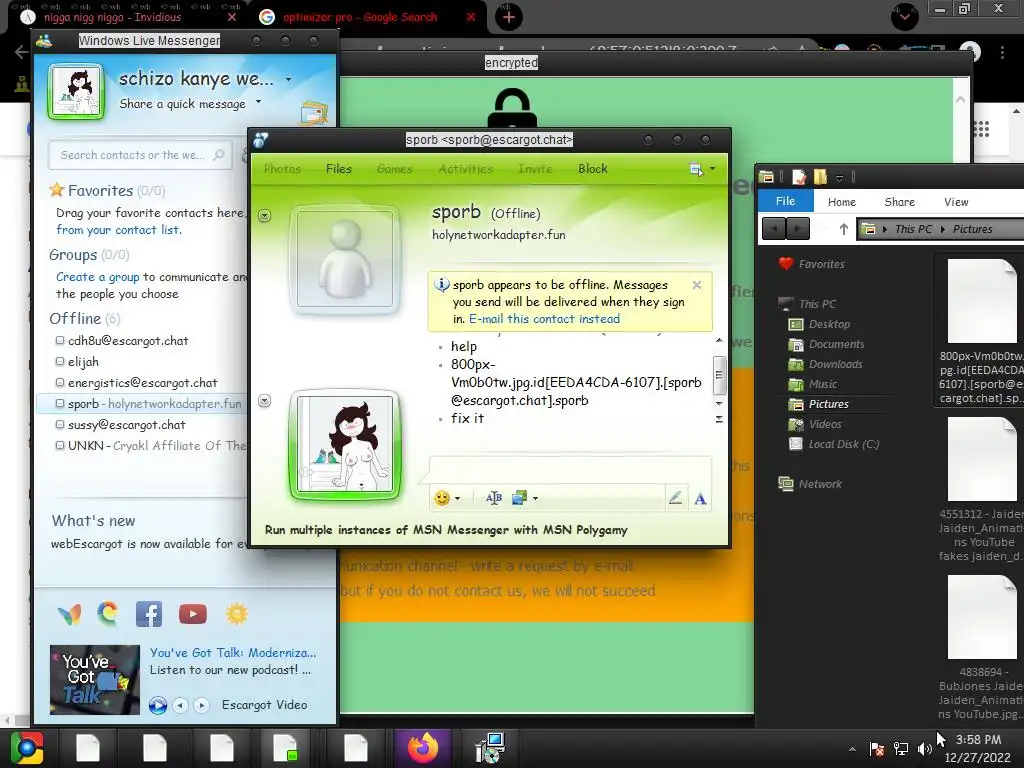Image resolution: width=1024 pixels, height=768 pixels.
Task: Click the chat history scrollbar
Action: pos(719,375)
